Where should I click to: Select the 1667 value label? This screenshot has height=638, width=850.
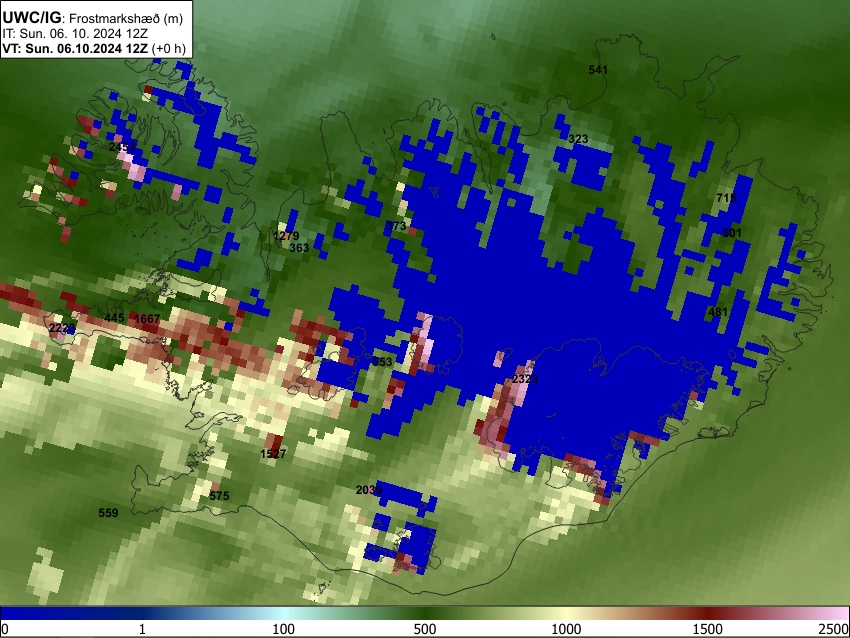(x=147, y=319)
